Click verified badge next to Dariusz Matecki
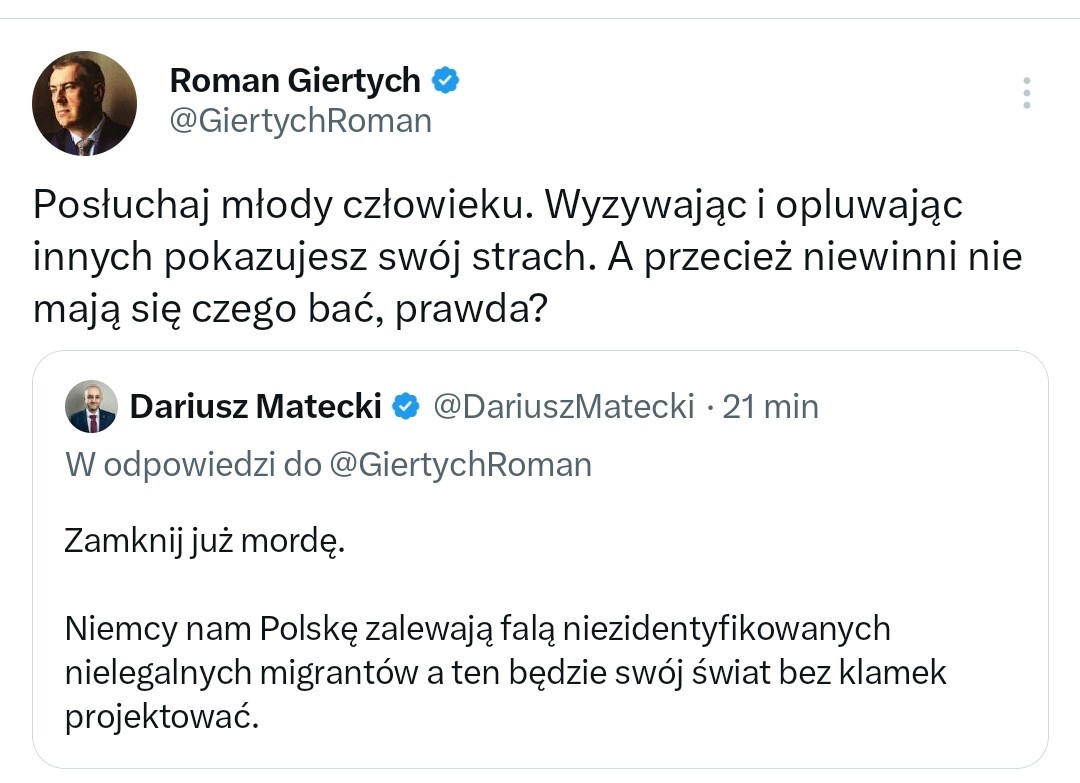The width and height of the screenshot is (1080, 783). point(405,406)
